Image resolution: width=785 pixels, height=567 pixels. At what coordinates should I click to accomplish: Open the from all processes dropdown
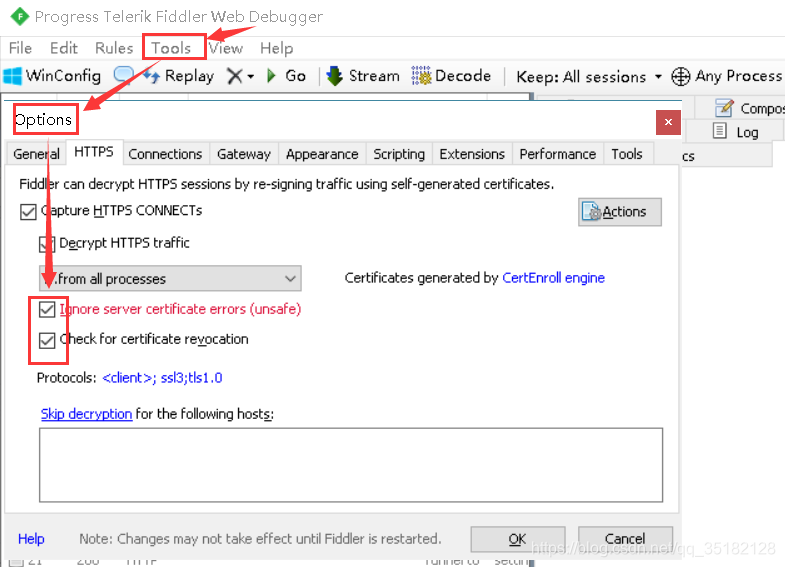click(170, 279)
